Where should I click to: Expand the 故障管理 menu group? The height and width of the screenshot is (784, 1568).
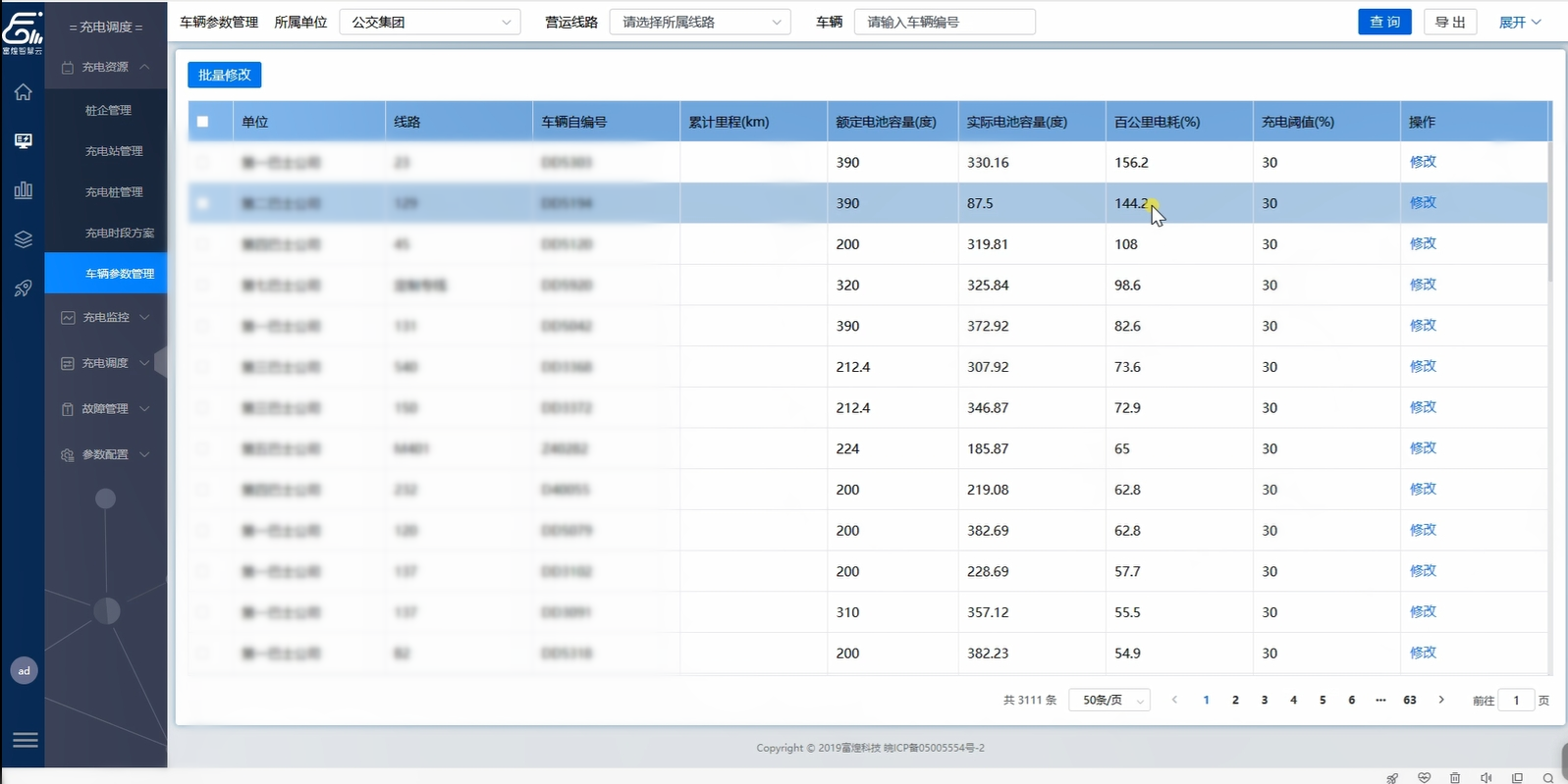click(x=106, y=408)
